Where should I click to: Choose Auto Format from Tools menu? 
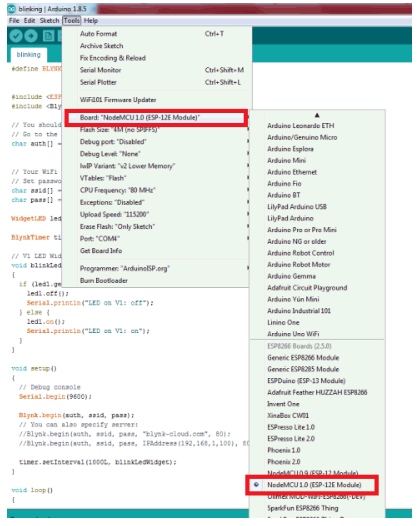[x=156, y=34]
